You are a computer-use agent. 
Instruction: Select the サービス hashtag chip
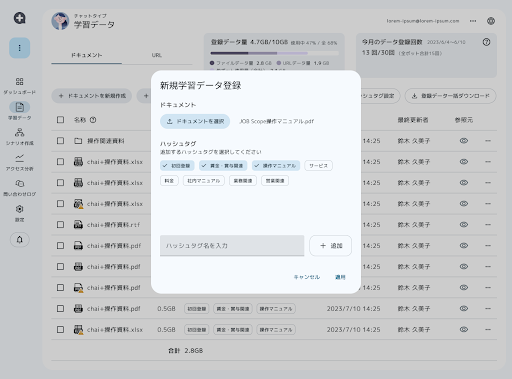pos(318,166)
